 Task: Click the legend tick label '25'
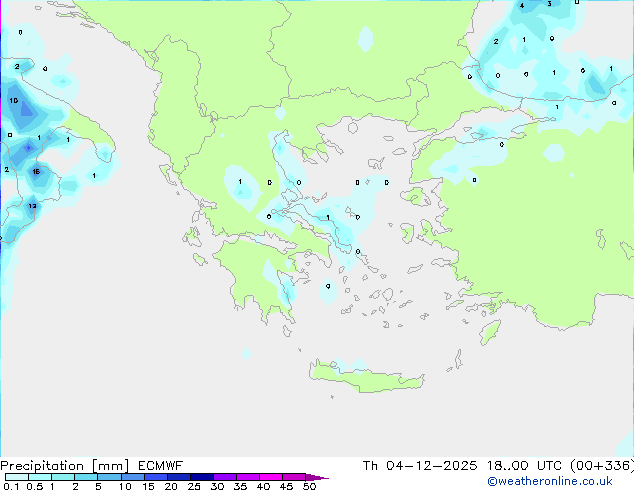[194, 486]
